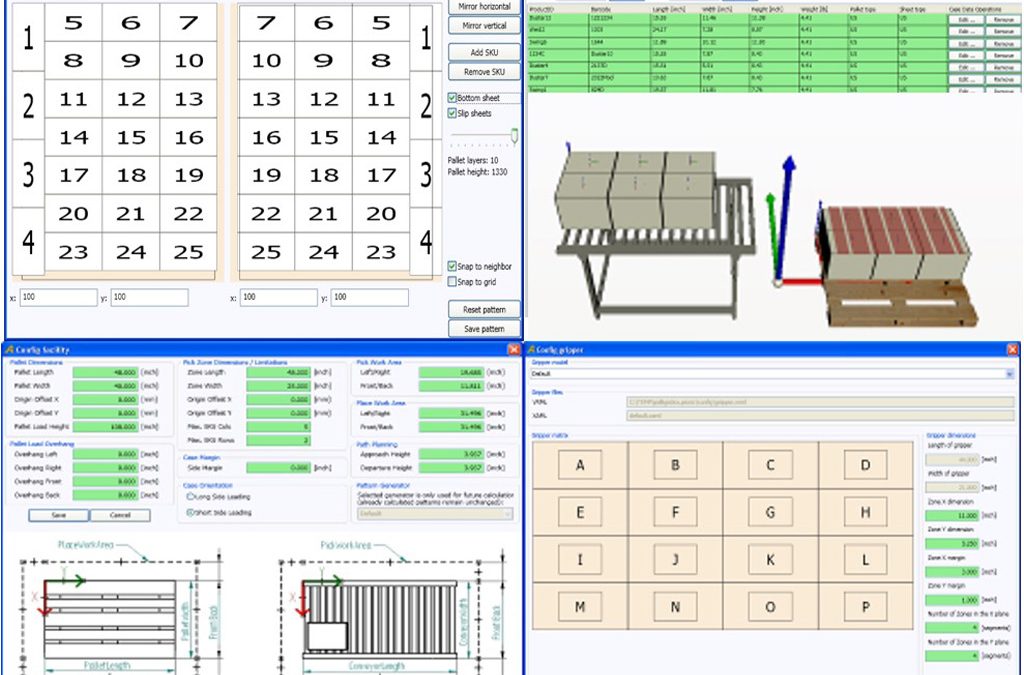
Task: Close the Config gripper window
Action: click(x=1013, y=349)
